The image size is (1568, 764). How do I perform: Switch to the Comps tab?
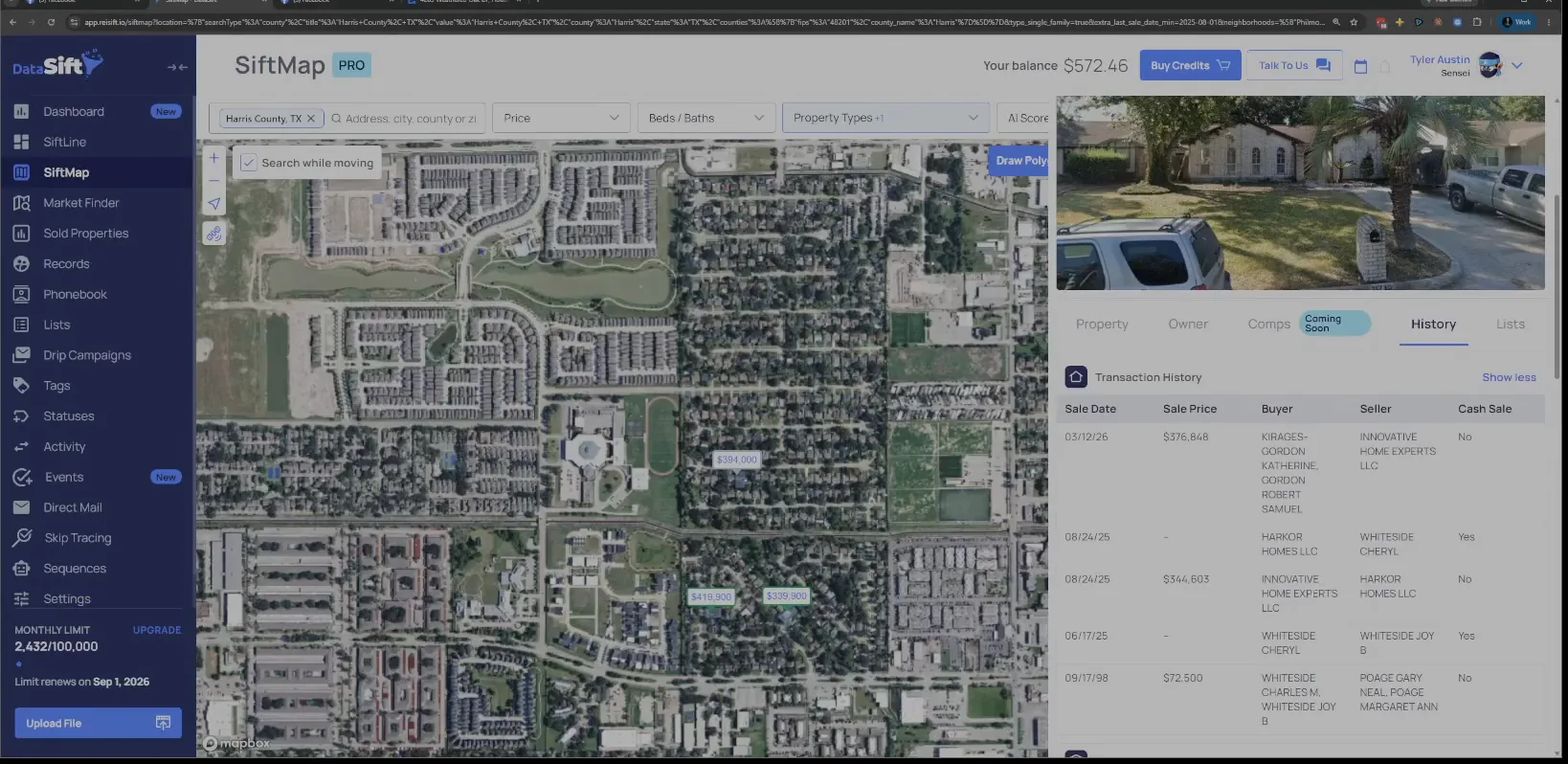(1268, 325)
